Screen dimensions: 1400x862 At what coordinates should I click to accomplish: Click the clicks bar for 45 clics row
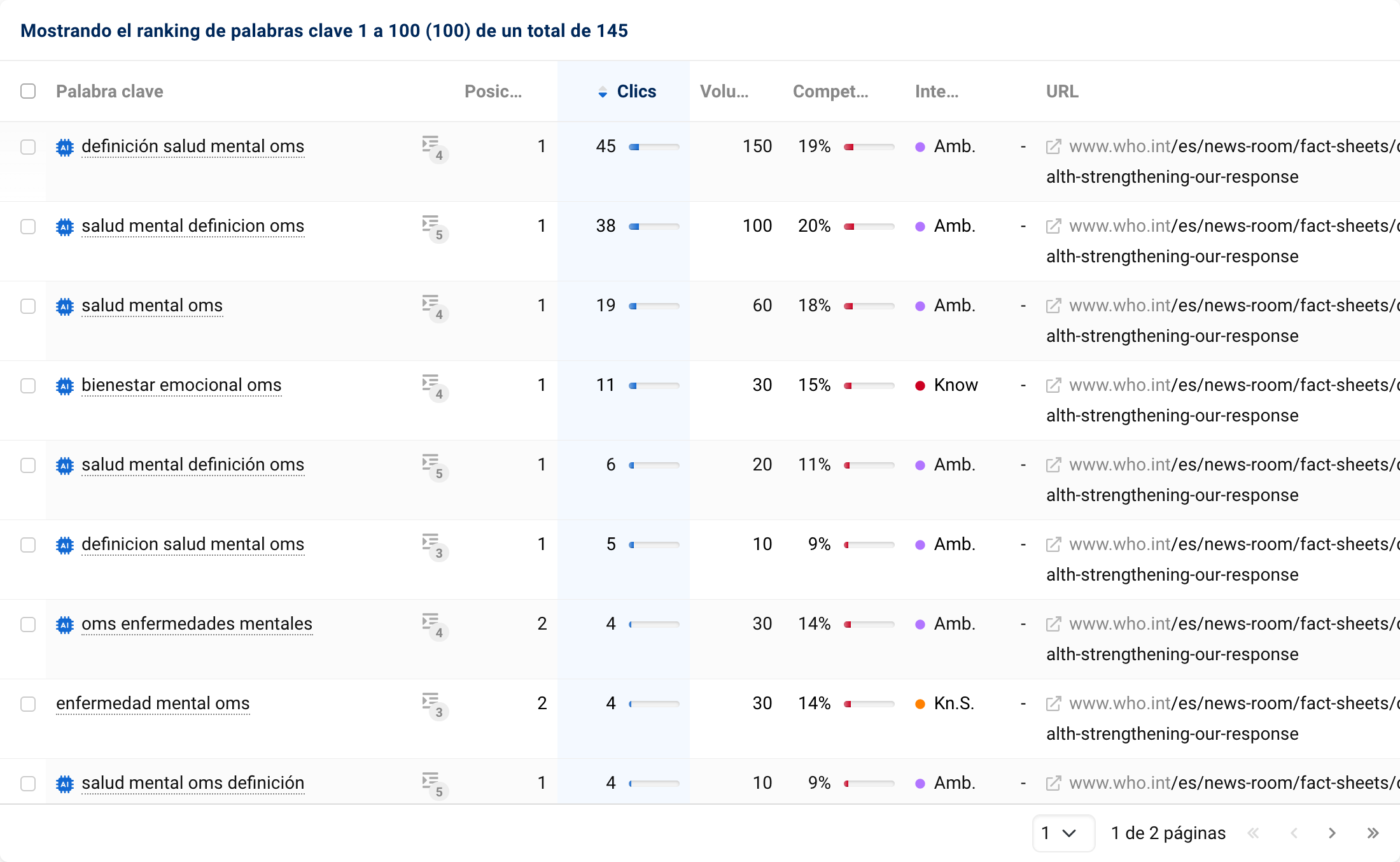click(x=654, y=147)
